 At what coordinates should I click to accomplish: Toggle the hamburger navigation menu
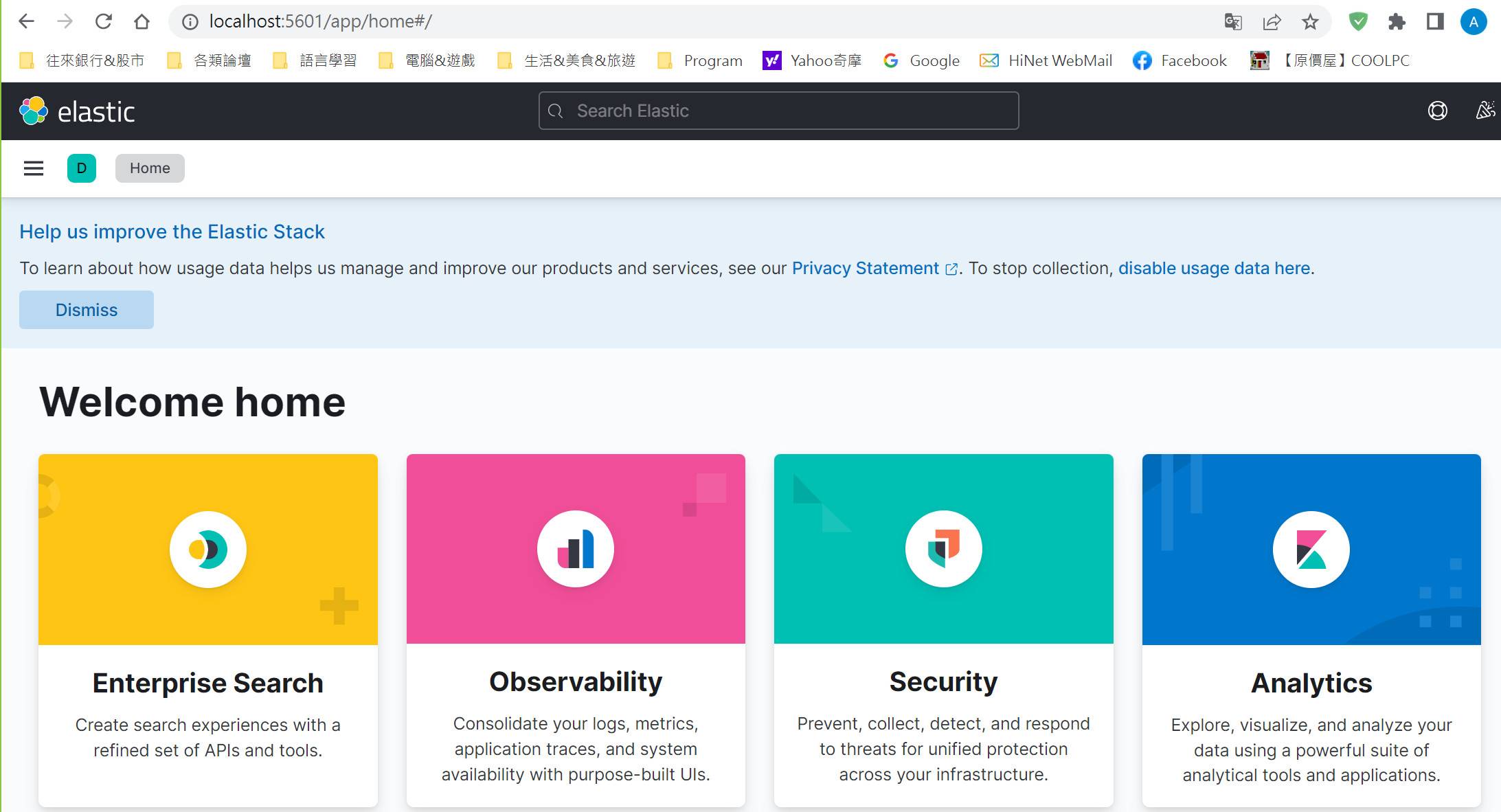[34, 168]
